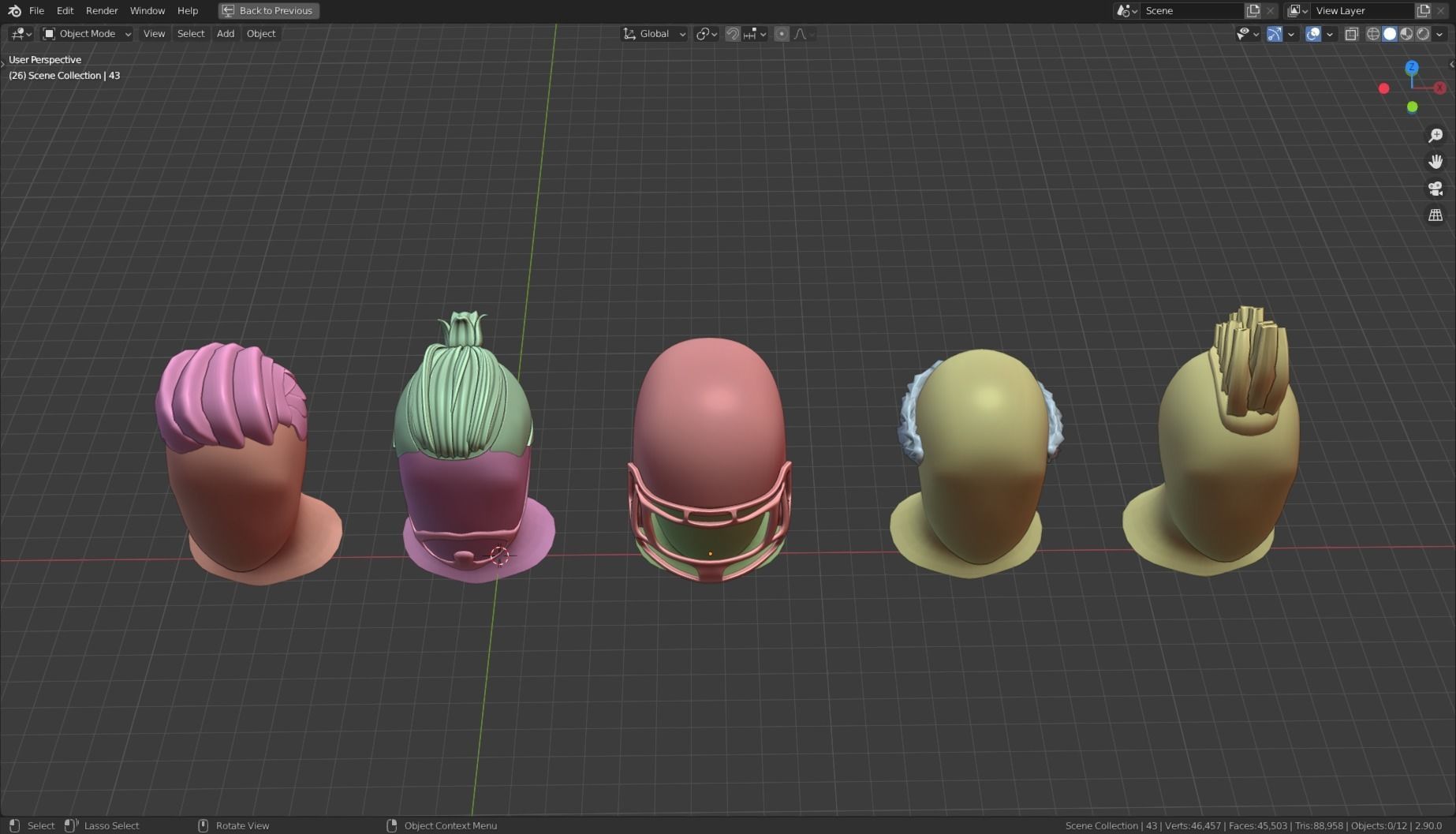The image size is (1456, 834).
Task: Open the overlays options dropdown arrow
Action: [x=1330, y=34]
